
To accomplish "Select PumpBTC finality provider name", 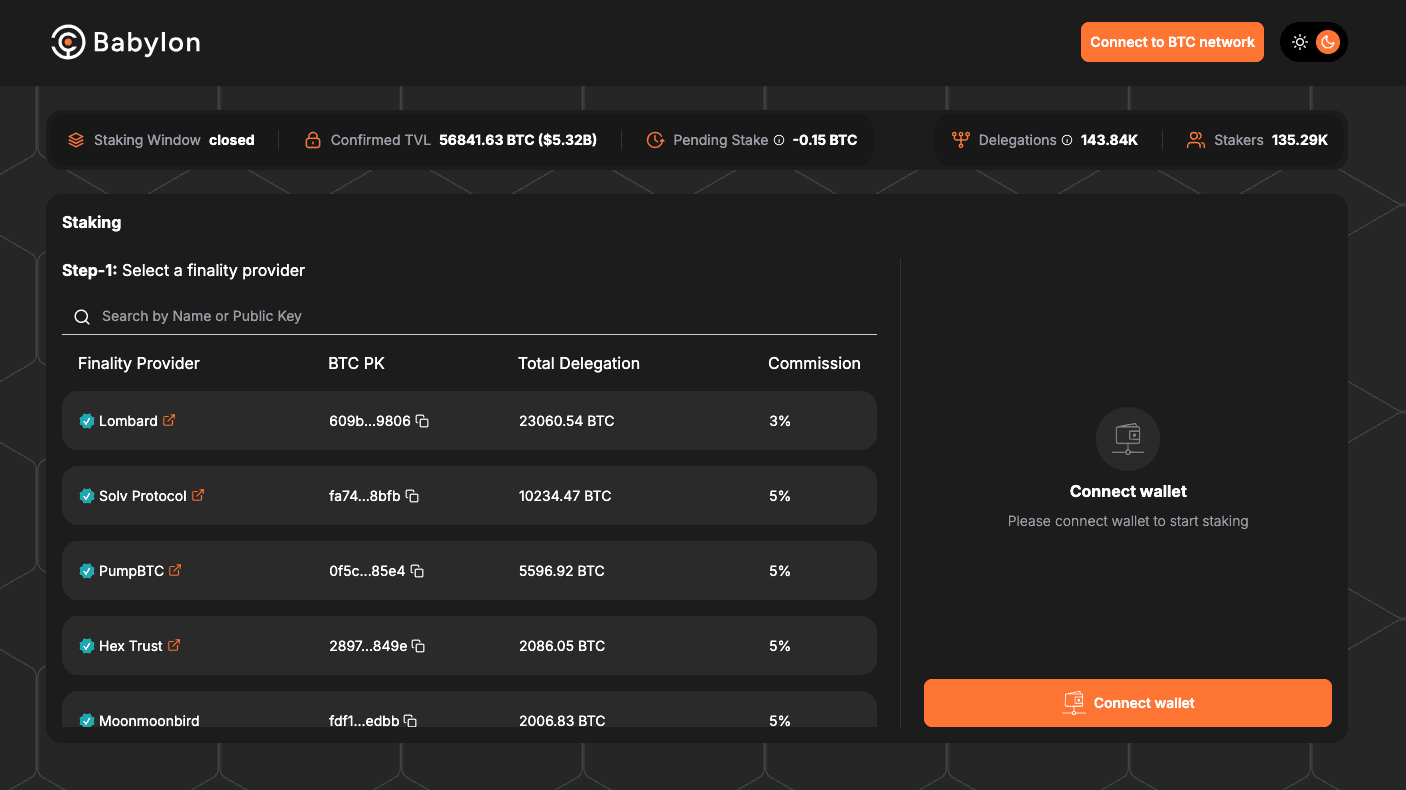I will [131, 571].
